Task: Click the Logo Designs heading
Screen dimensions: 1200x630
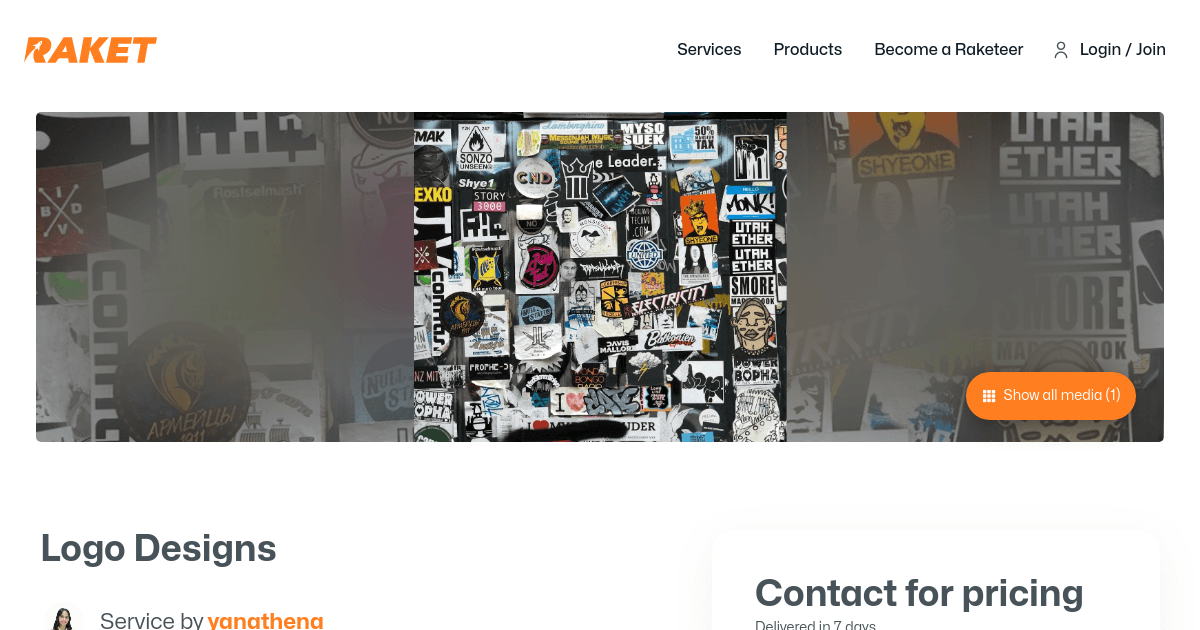Action: (x=159, y=548)
